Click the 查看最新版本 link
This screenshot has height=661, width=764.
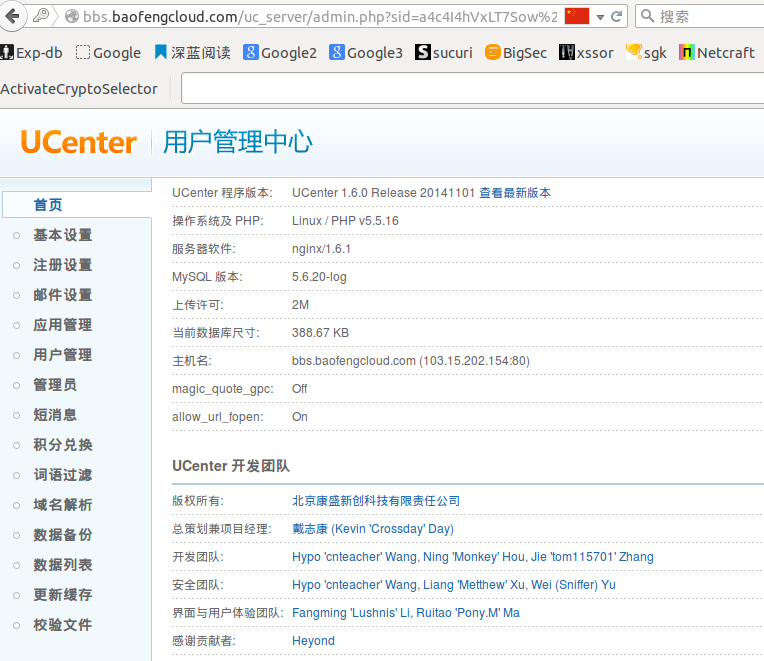pos(515,193)
